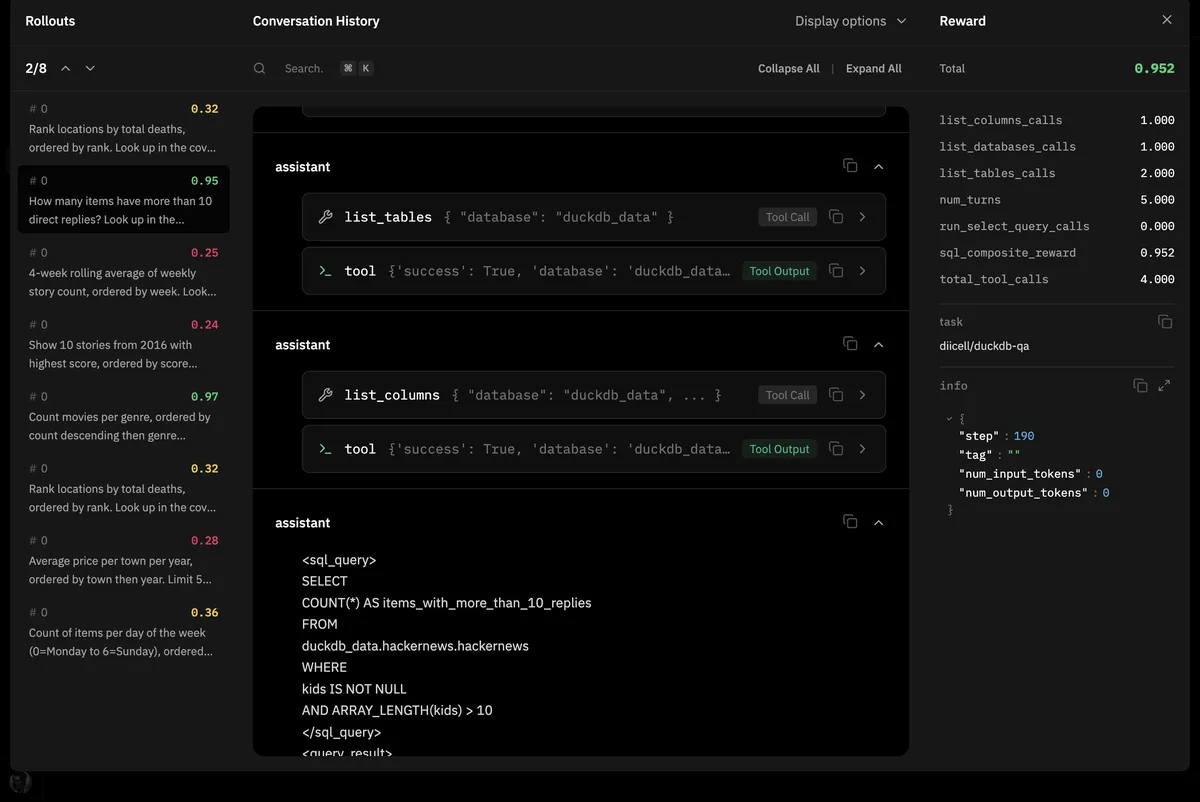Open rollout showing 10 stories from 2016

click(x=124, y=344)
